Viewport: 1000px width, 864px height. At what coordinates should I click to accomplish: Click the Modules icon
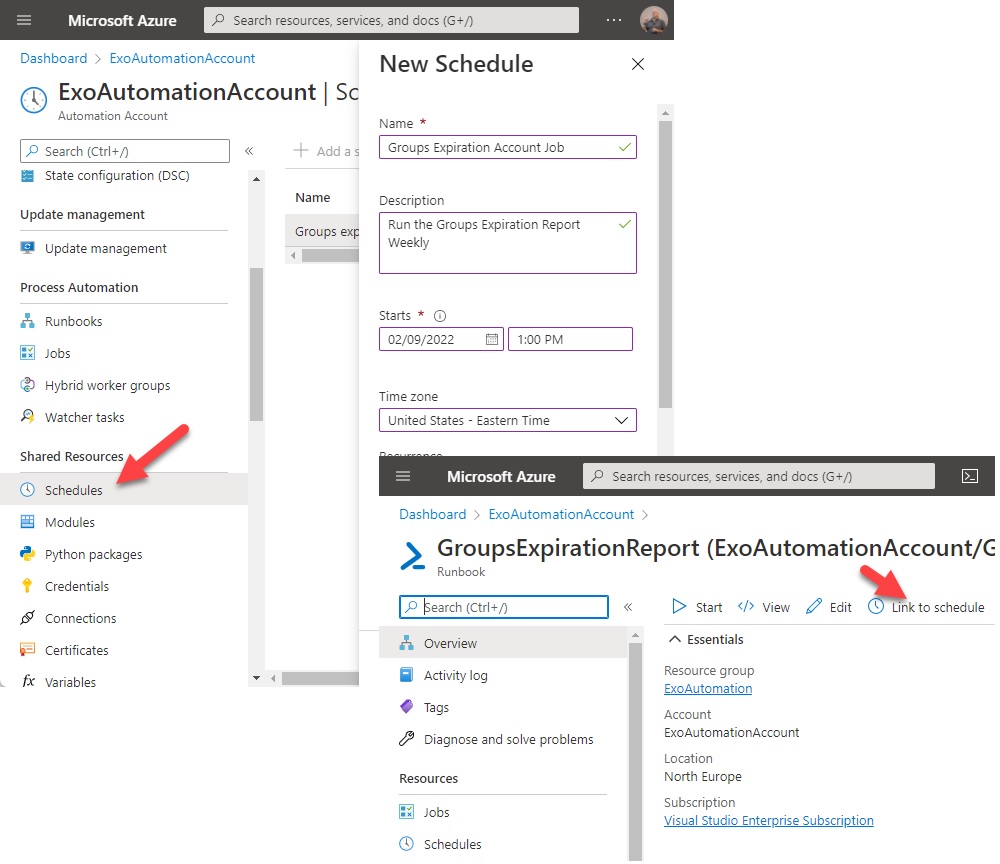27,522
